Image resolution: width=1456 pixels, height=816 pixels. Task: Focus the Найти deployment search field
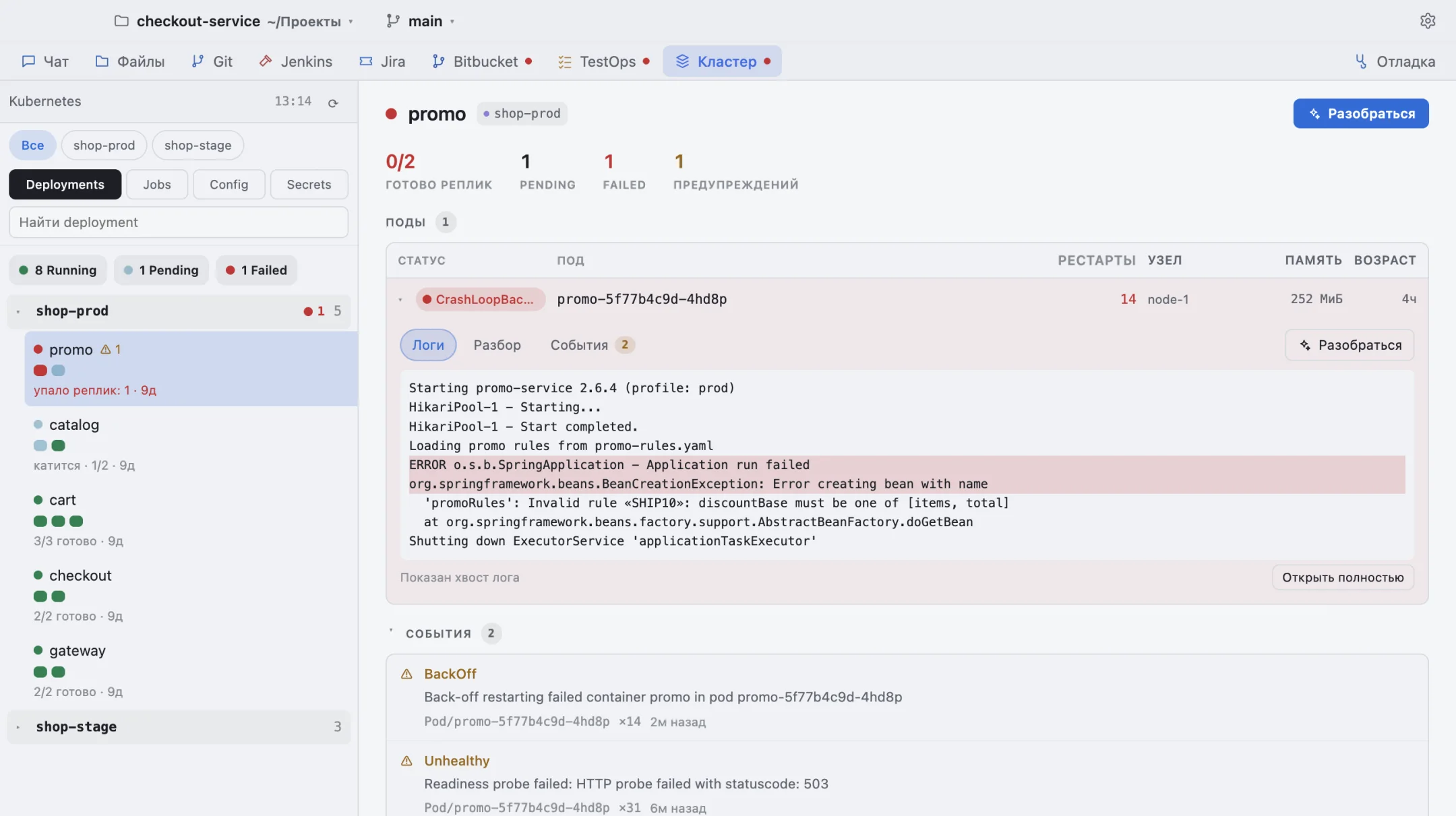[x=179, y=222]
